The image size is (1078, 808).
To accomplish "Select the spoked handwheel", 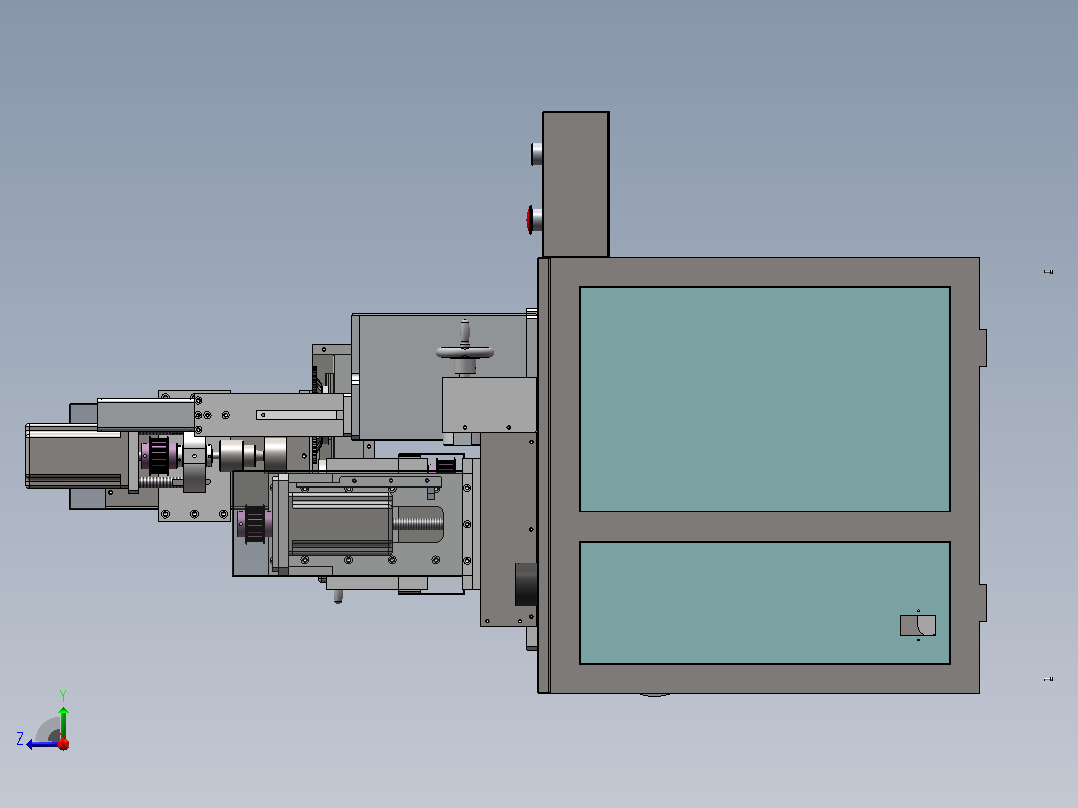I will pyautogui.click(x=465, y=353).
